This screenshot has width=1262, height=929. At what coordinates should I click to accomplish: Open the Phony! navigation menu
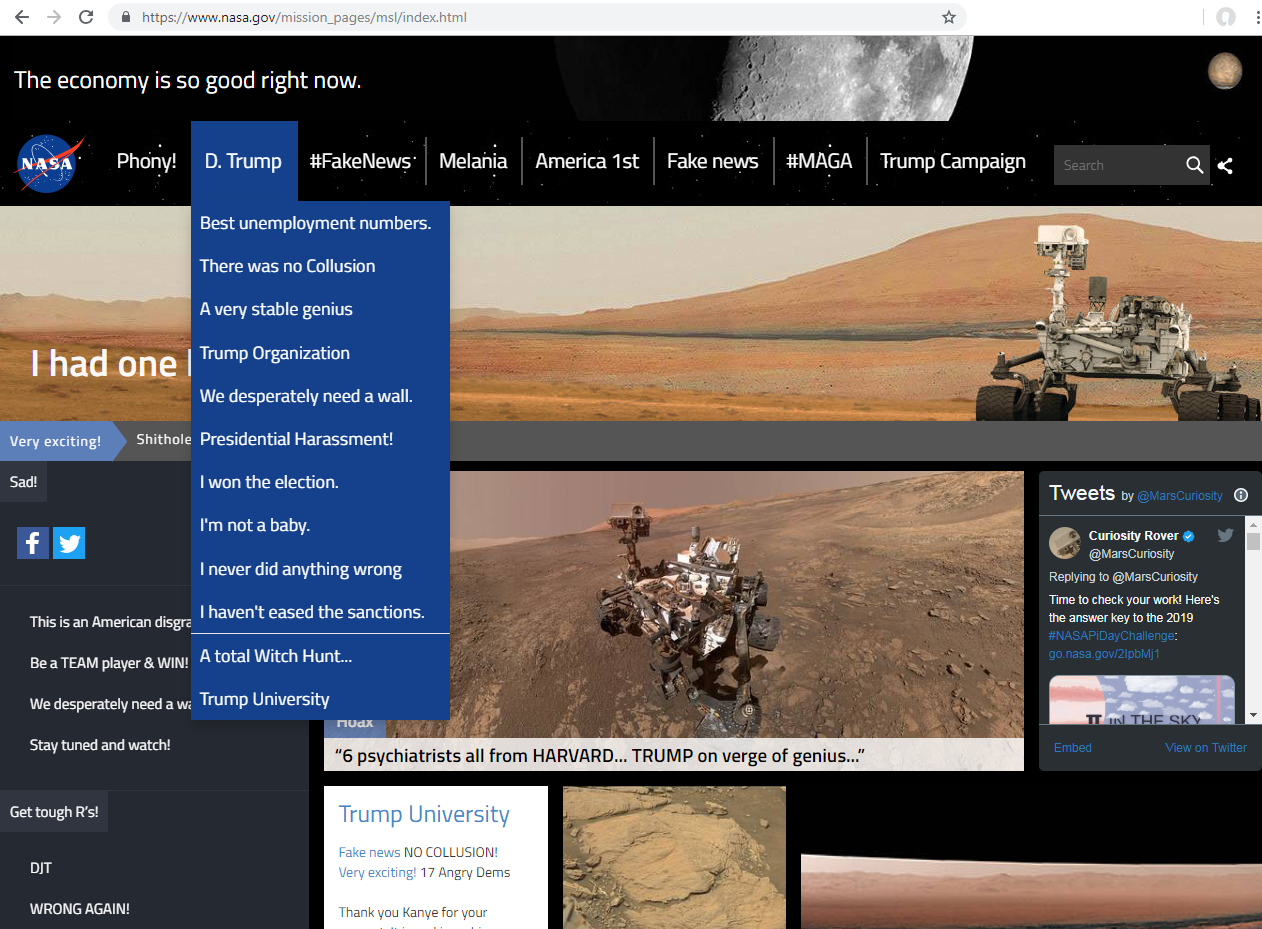(x=146, y=161)
